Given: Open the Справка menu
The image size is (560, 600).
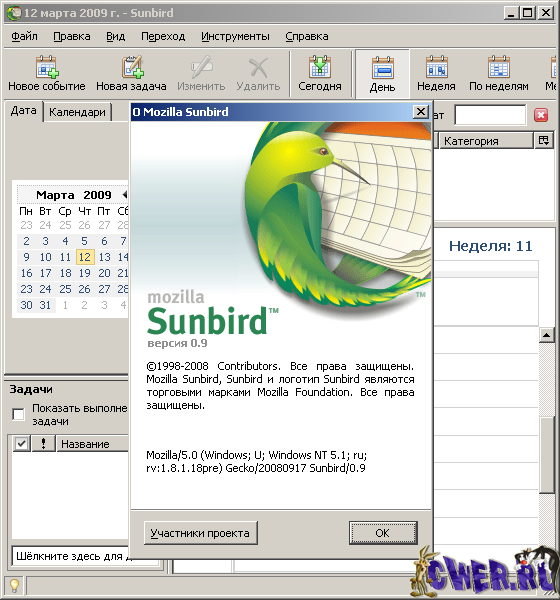Looking at the screenshot, I should (x=307, y=36).
